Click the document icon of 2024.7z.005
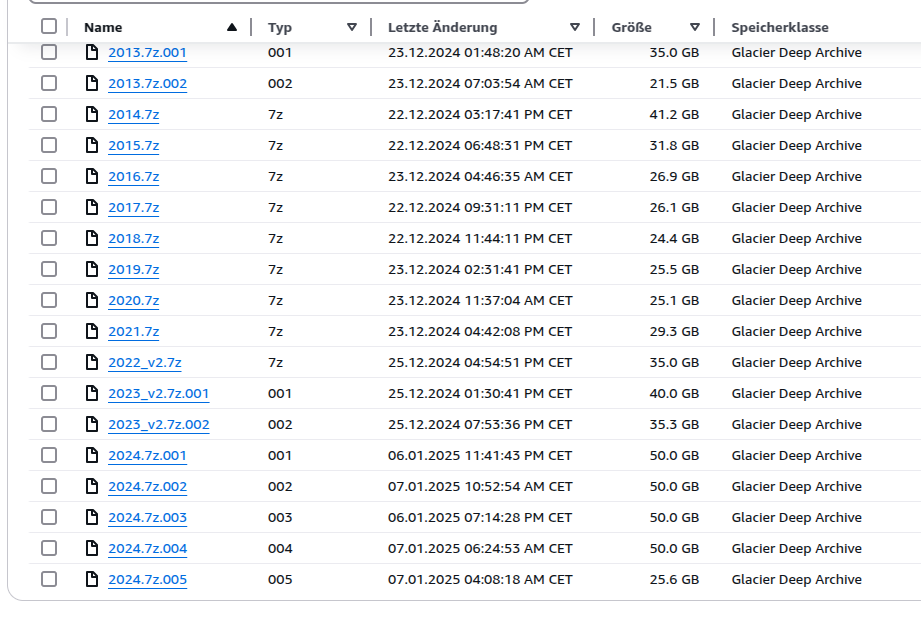 pos(92,579)
